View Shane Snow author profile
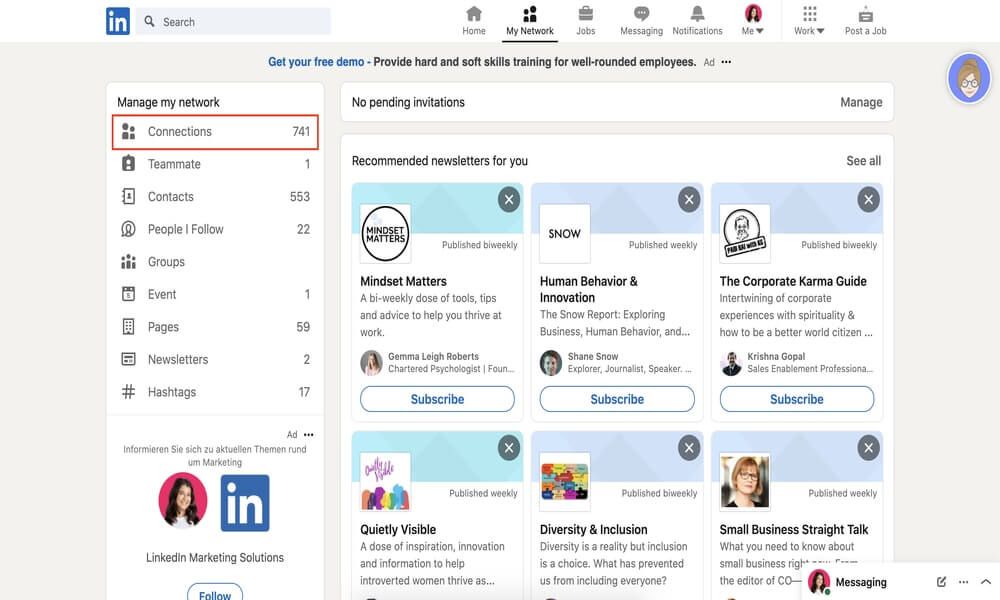This screenshot has width=1000, height=600. [x=616, y=362]
